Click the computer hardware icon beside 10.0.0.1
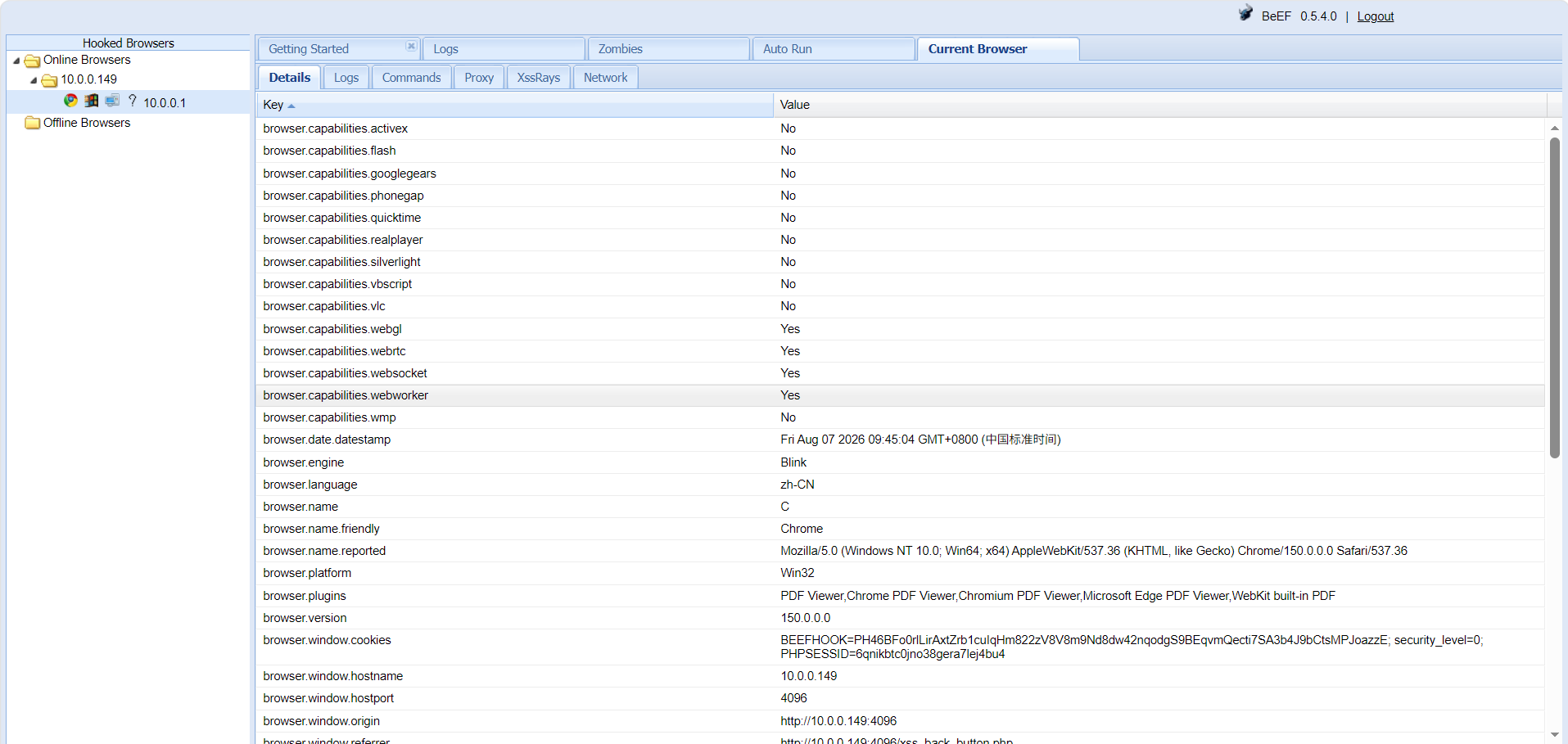The height and width of the screenshot is (744, 1568). 112,101
